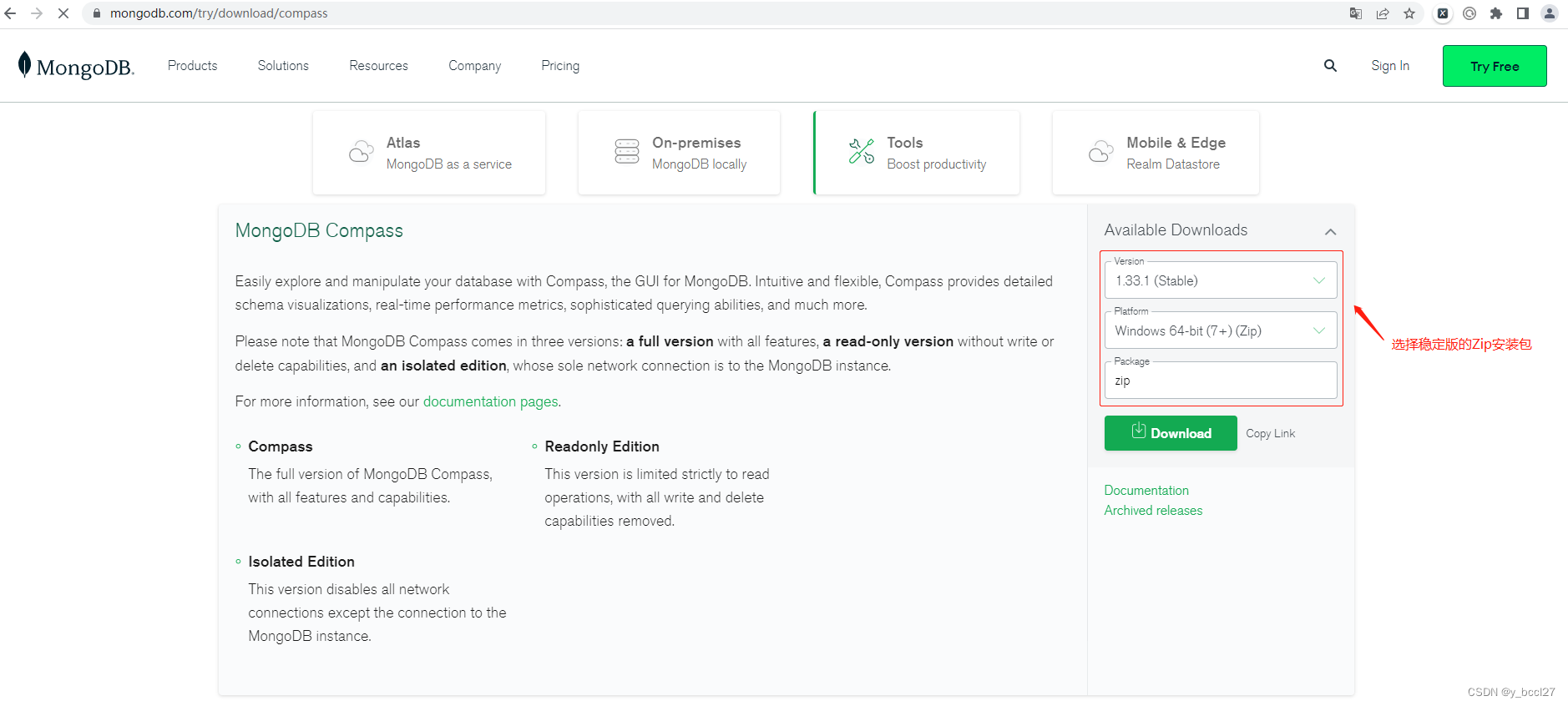
Task: Open the Archived releases link
Action: click(1153, 511)
